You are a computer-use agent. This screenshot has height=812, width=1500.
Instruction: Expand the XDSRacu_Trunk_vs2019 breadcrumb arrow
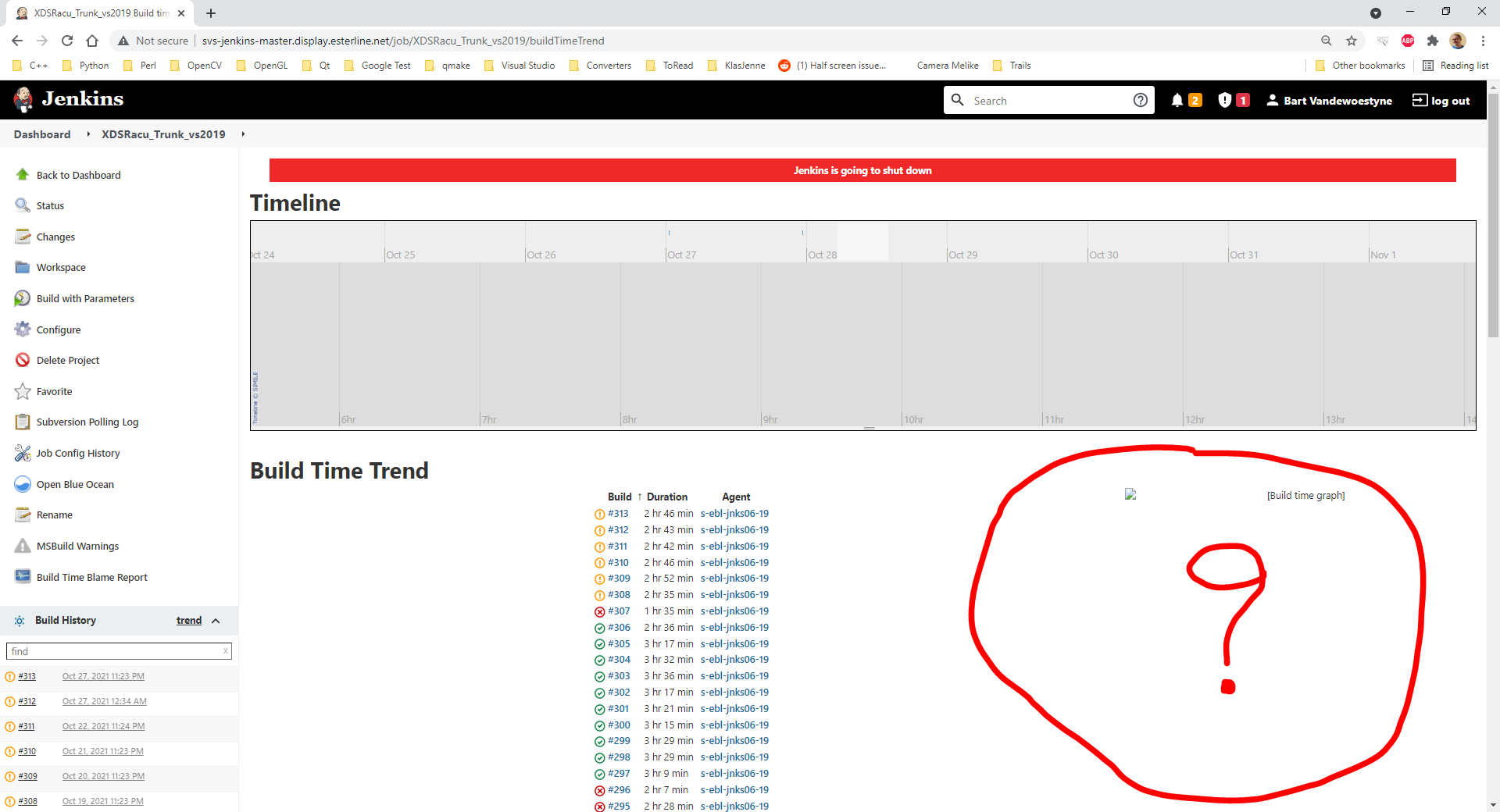(x=243, y=134)
